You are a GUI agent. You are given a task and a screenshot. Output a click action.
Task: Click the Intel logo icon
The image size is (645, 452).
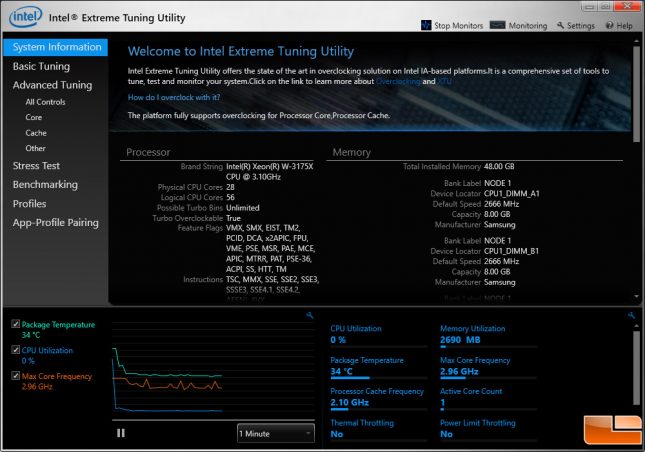pos(26,16)
